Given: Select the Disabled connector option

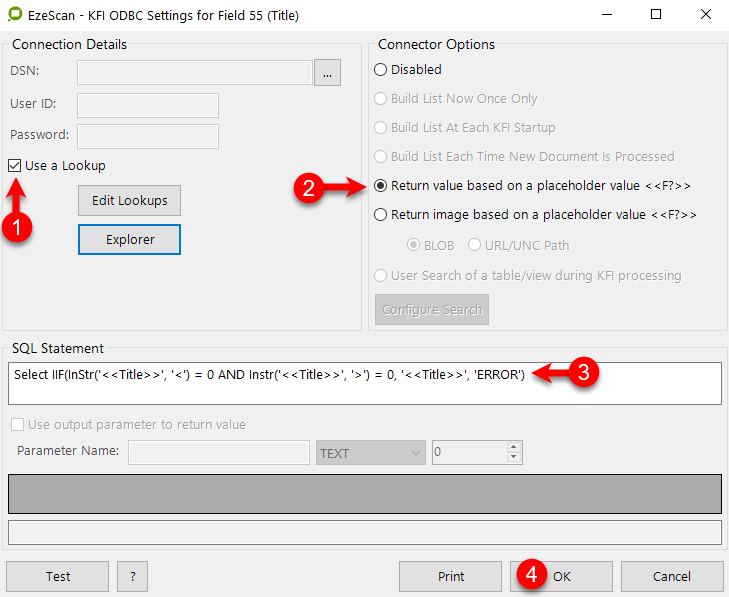Looking at the screenshot, I should (x=380, y=70).
